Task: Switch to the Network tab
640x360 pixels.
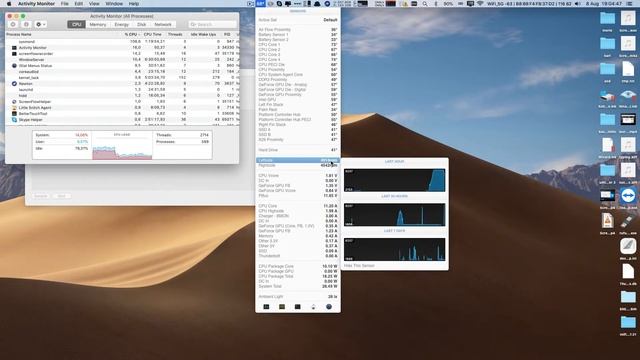Action: pos(163,24)
